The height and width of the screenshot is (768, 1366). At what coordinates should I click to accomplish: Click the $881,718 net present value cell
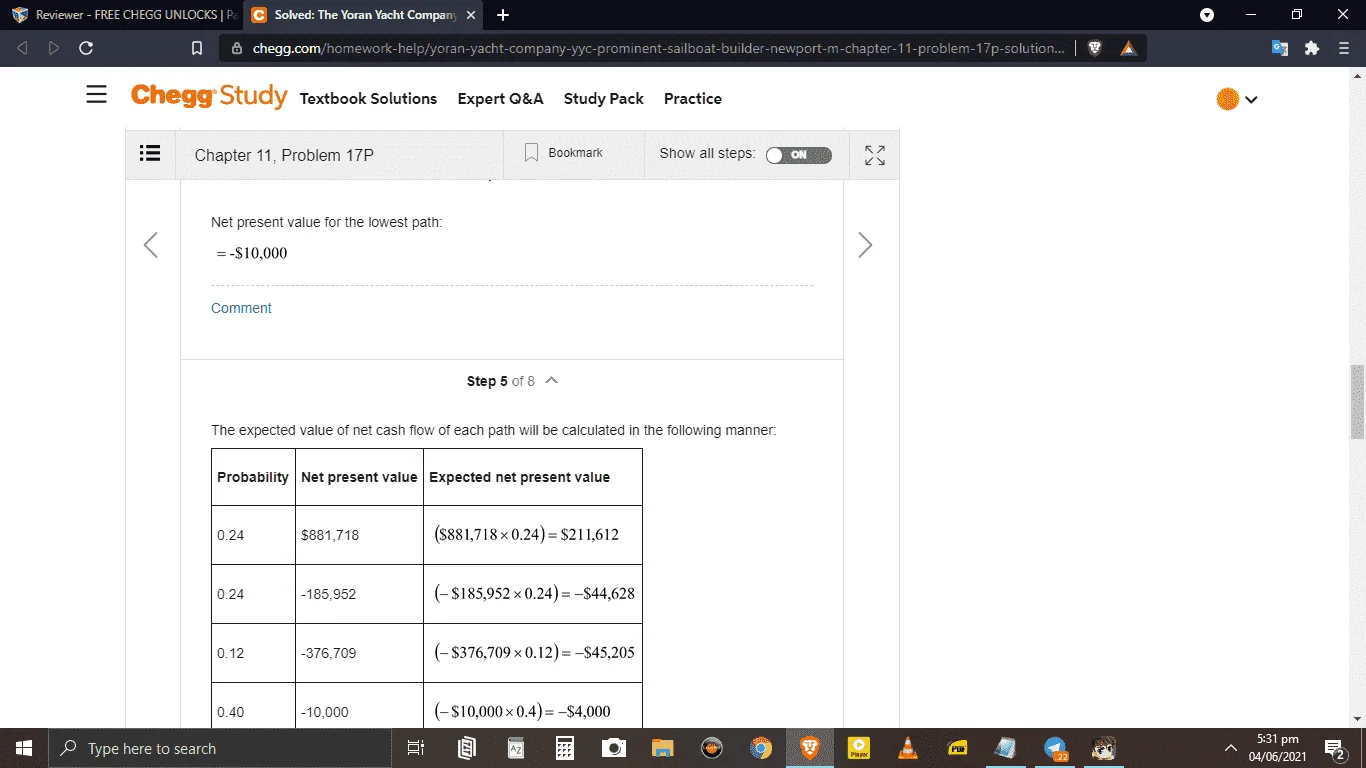point(359,535)
